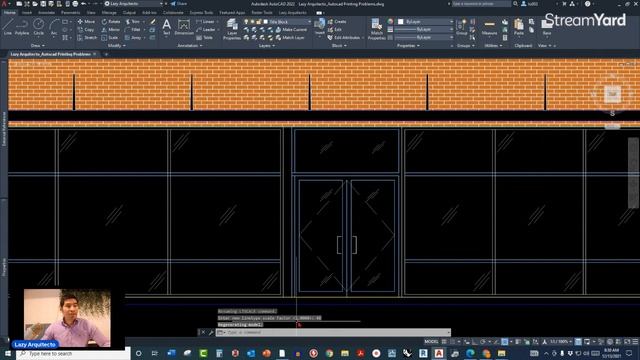Screen dimensions: 640x360
Task: Expand the Modify panel
Action: (x=116, y=46)
